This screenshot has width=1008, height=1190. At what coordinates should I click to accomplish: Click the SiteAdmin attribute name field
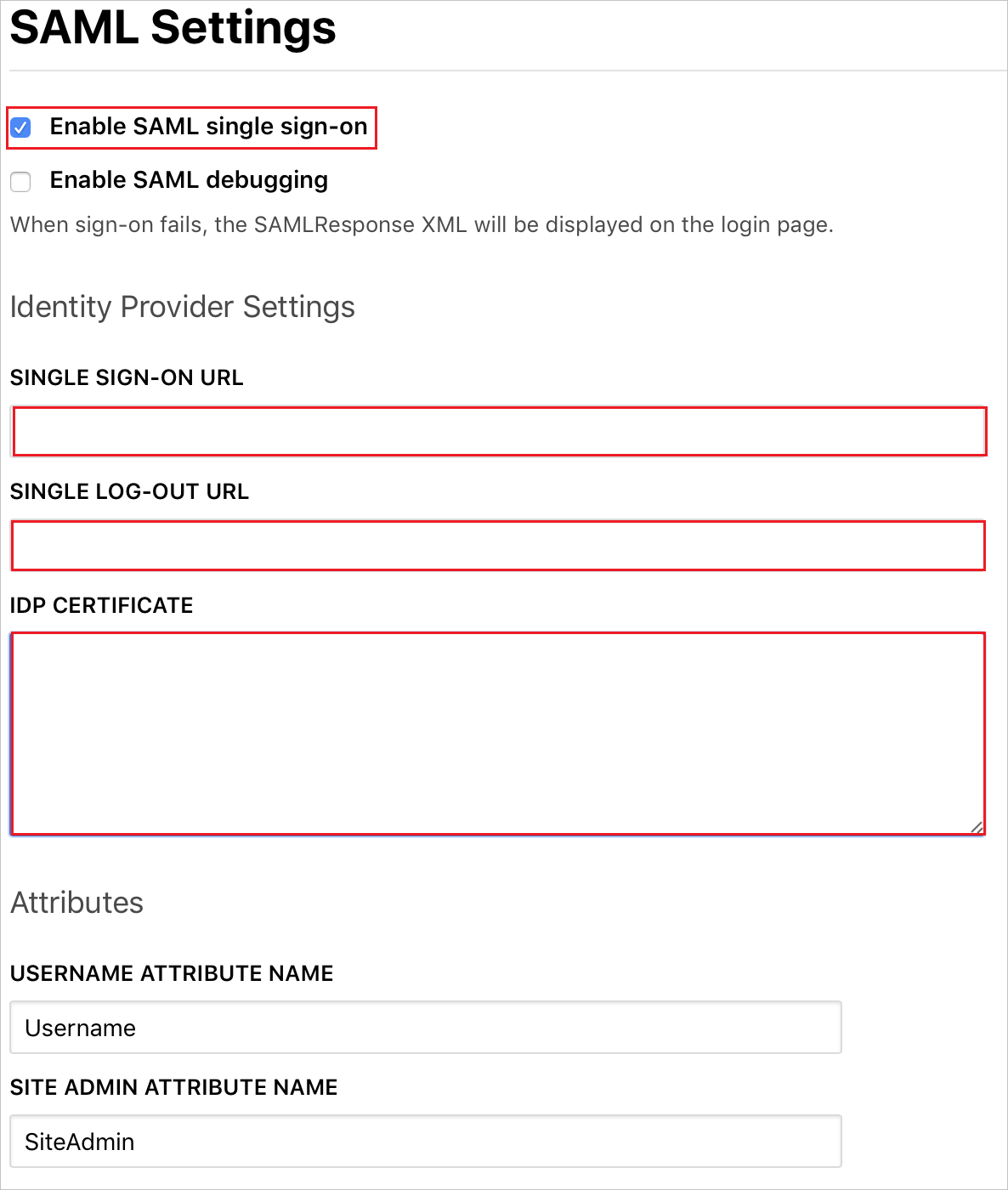coord(425,1142)
